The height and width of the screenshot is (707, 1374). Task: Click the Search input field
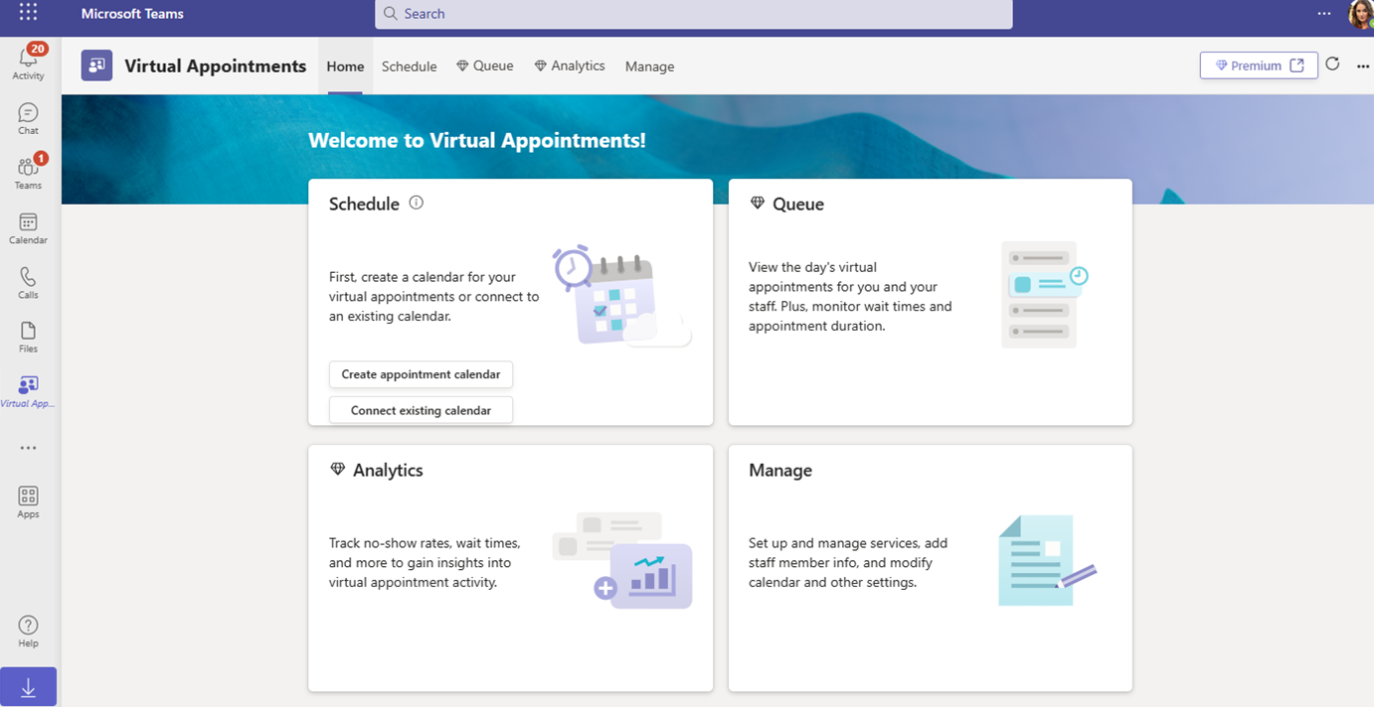tap(693, 14)
